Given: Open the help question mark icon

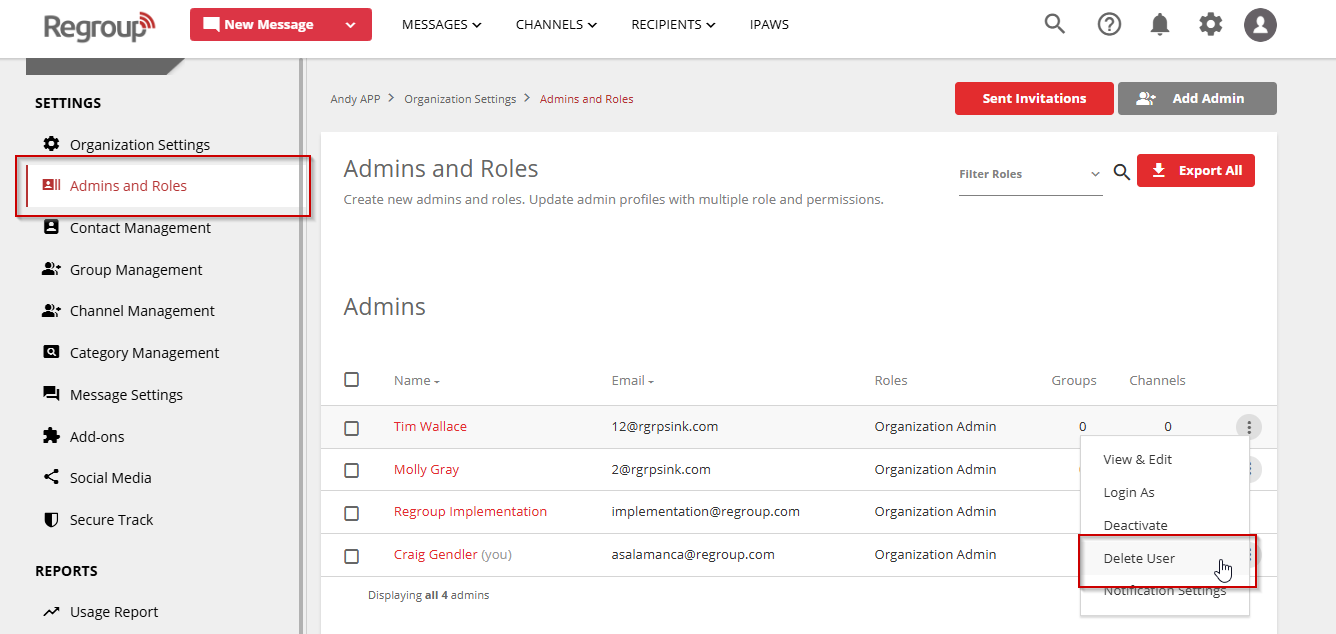Looking at the screenshot, I should click(1109, 24).
